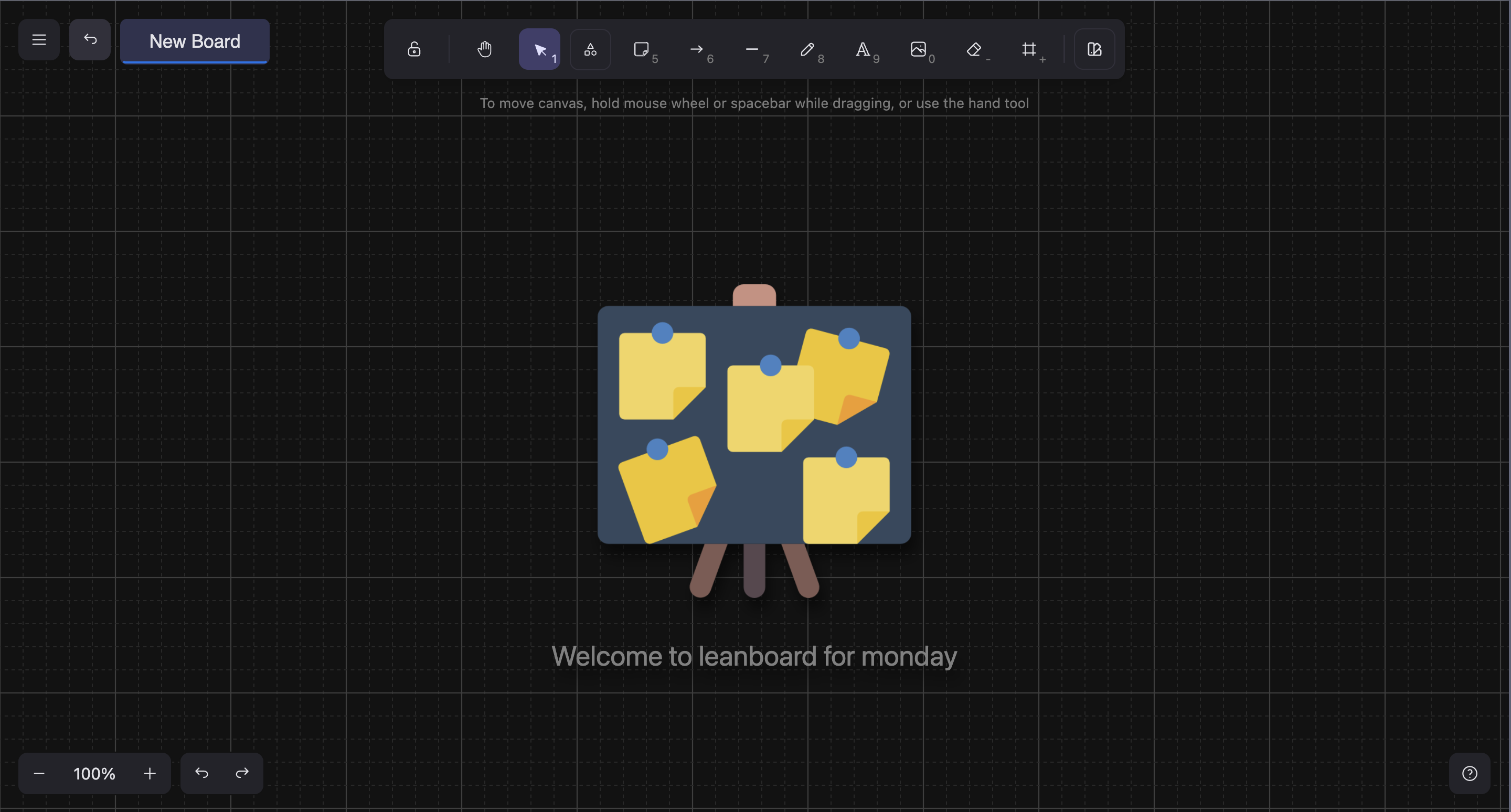Choose the insert image tool

(918, 49)
